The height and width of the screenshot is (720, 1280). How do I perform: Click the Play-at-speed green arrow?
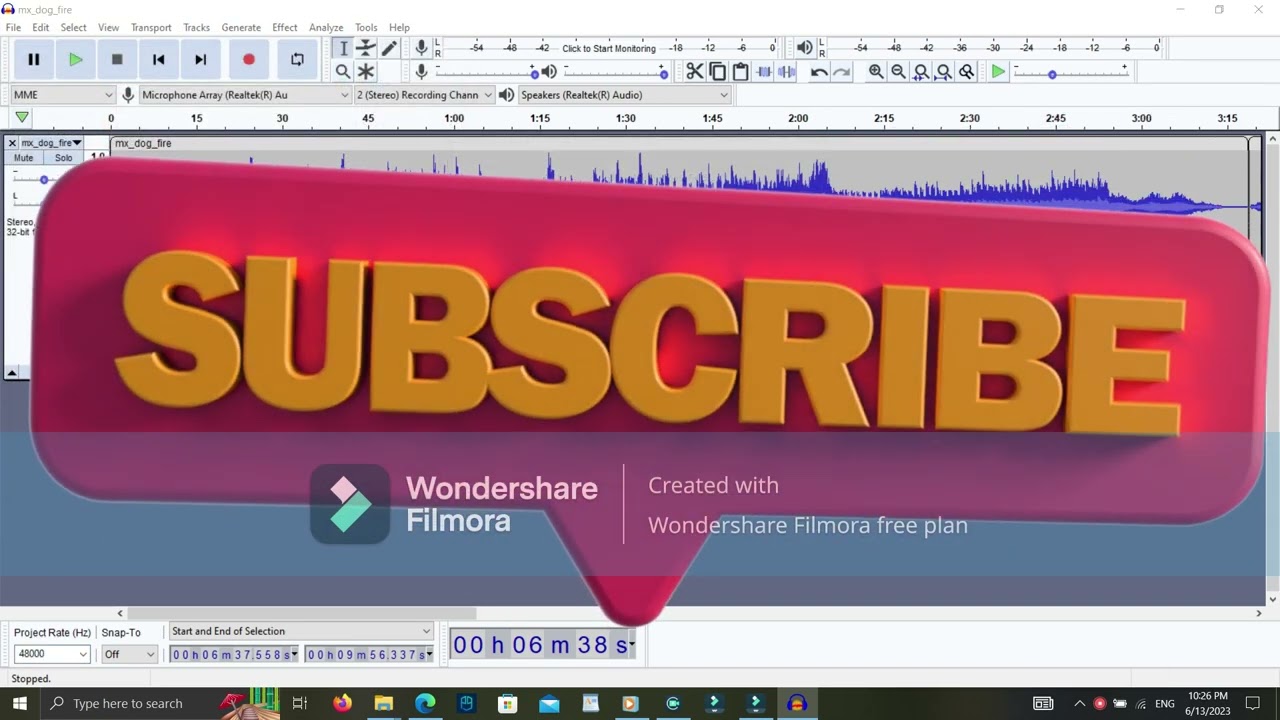point(998,71)
